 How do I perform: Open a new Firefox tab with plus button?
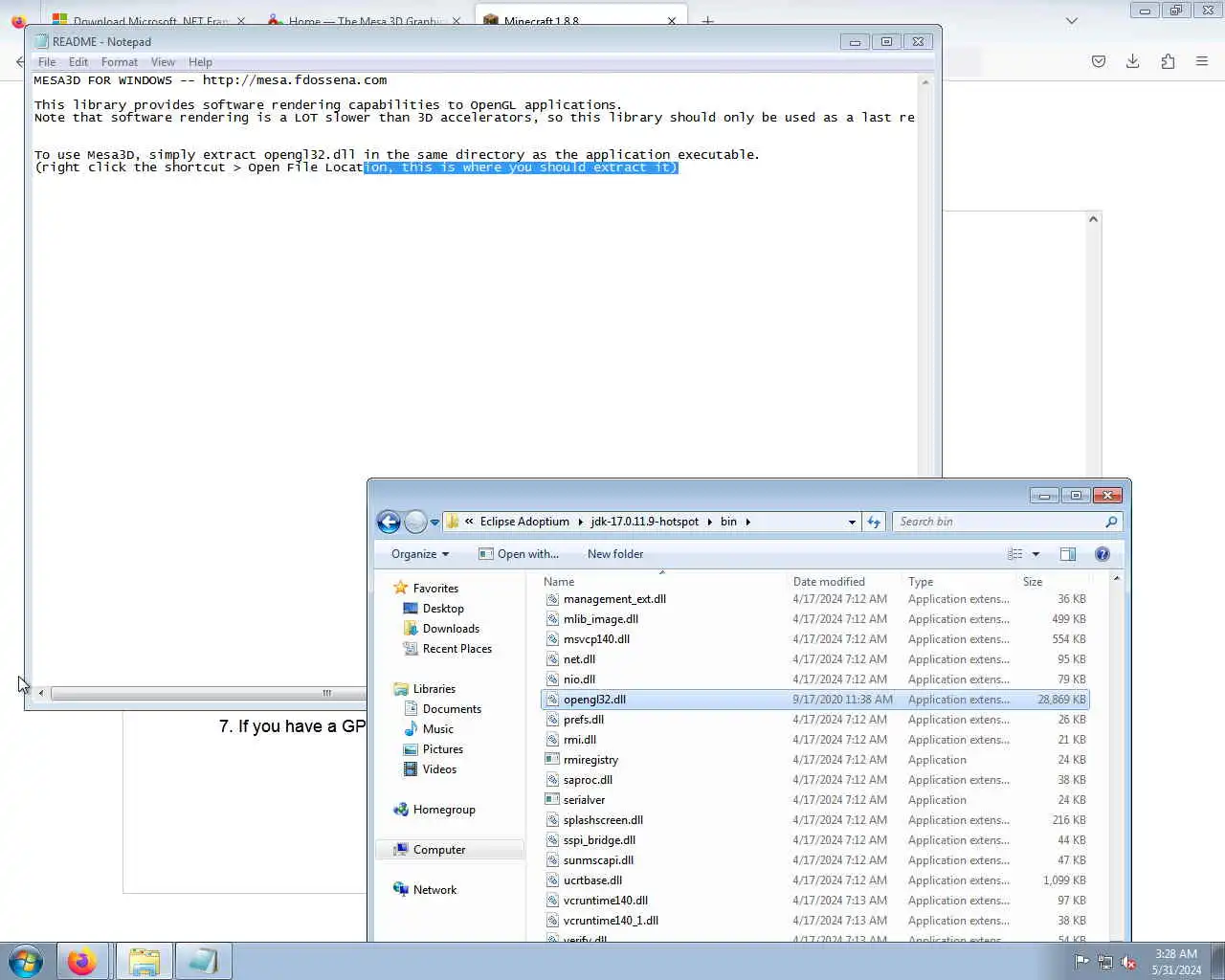click(707, 20)
